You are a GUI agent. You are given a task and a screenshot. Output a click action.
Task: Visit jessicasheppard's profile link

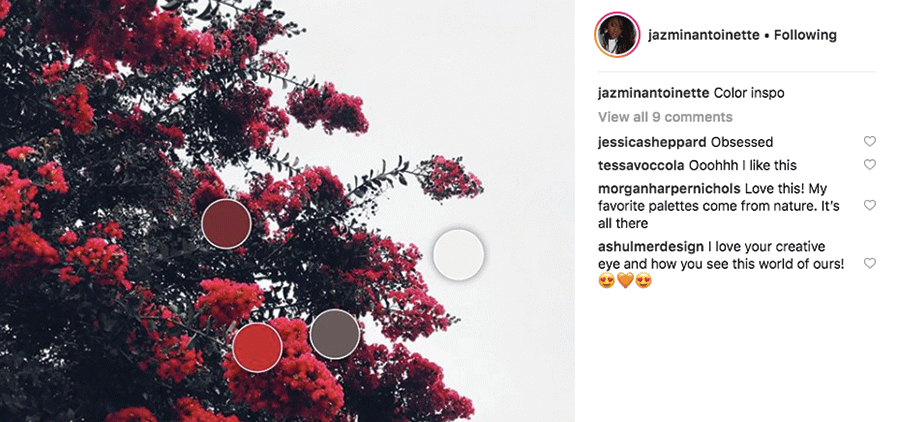(x=652, y=142)
